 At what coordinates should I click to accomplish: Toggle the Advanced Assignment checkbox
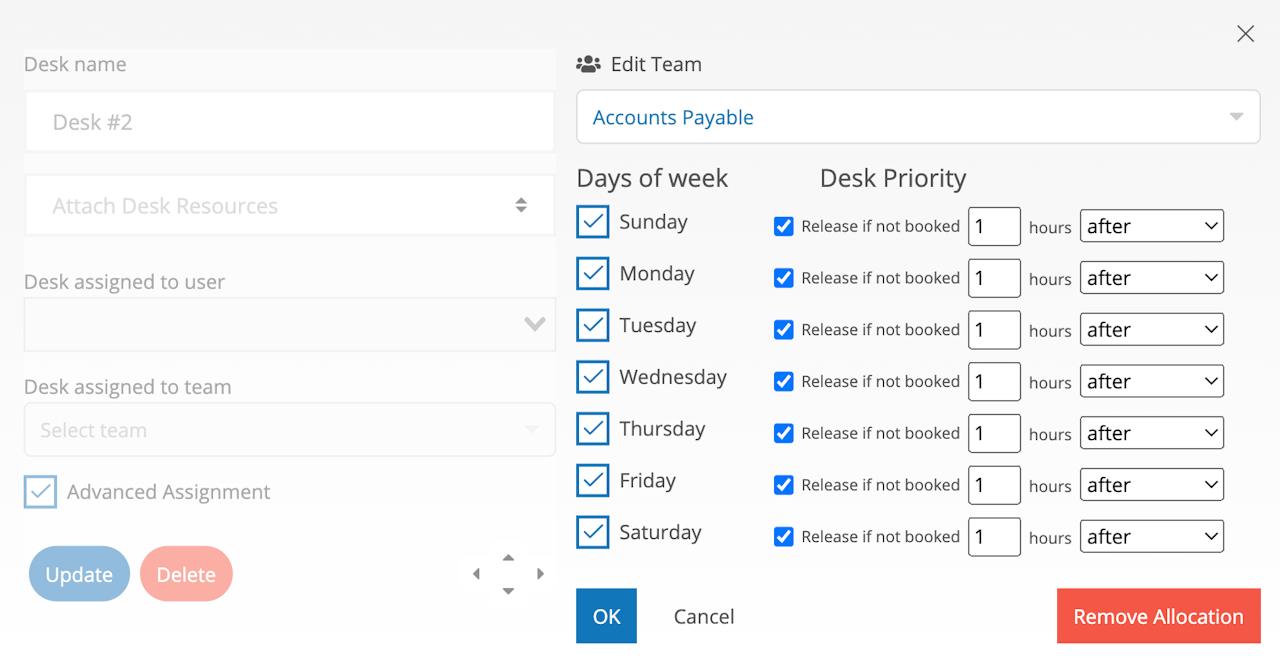(41, 492)
